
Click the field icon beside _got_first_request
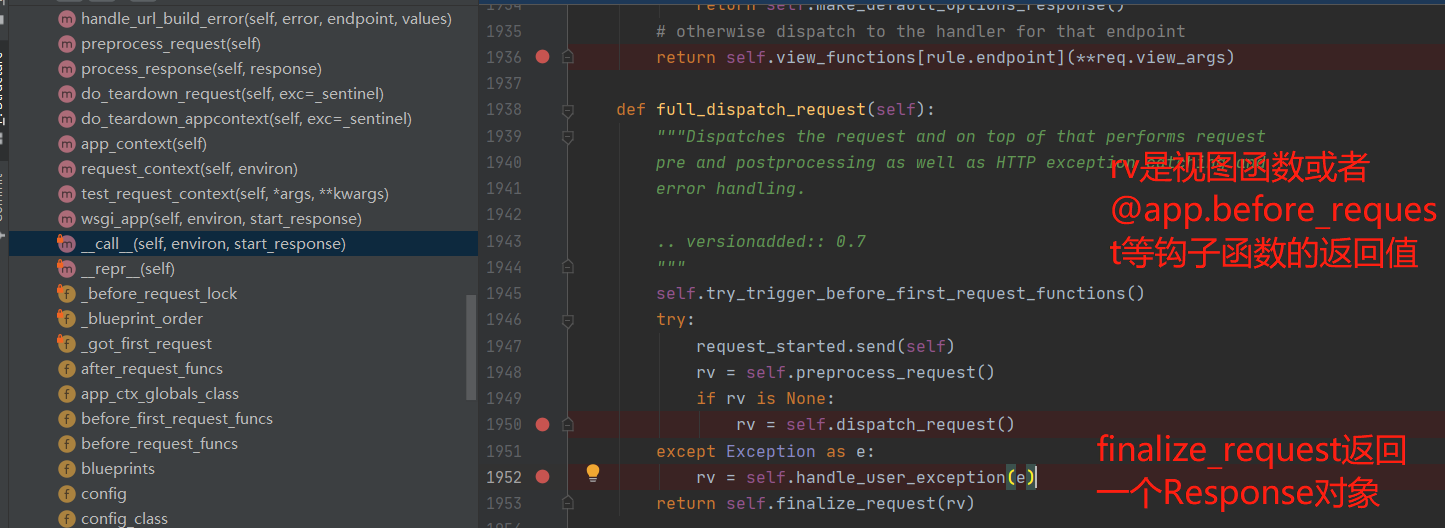[67, 344]
